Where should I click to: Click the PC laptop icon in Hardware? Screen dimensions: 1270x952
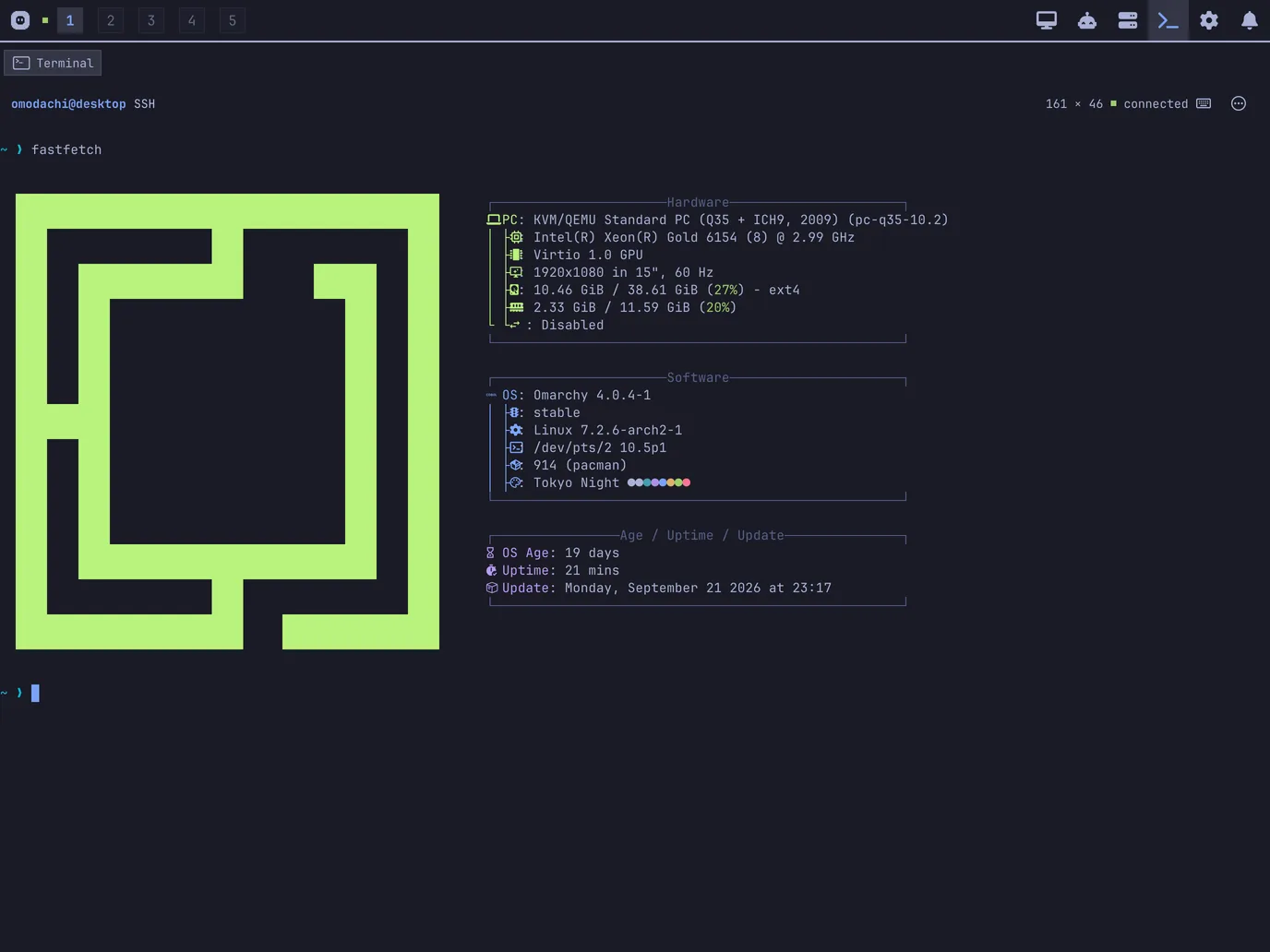494,220
